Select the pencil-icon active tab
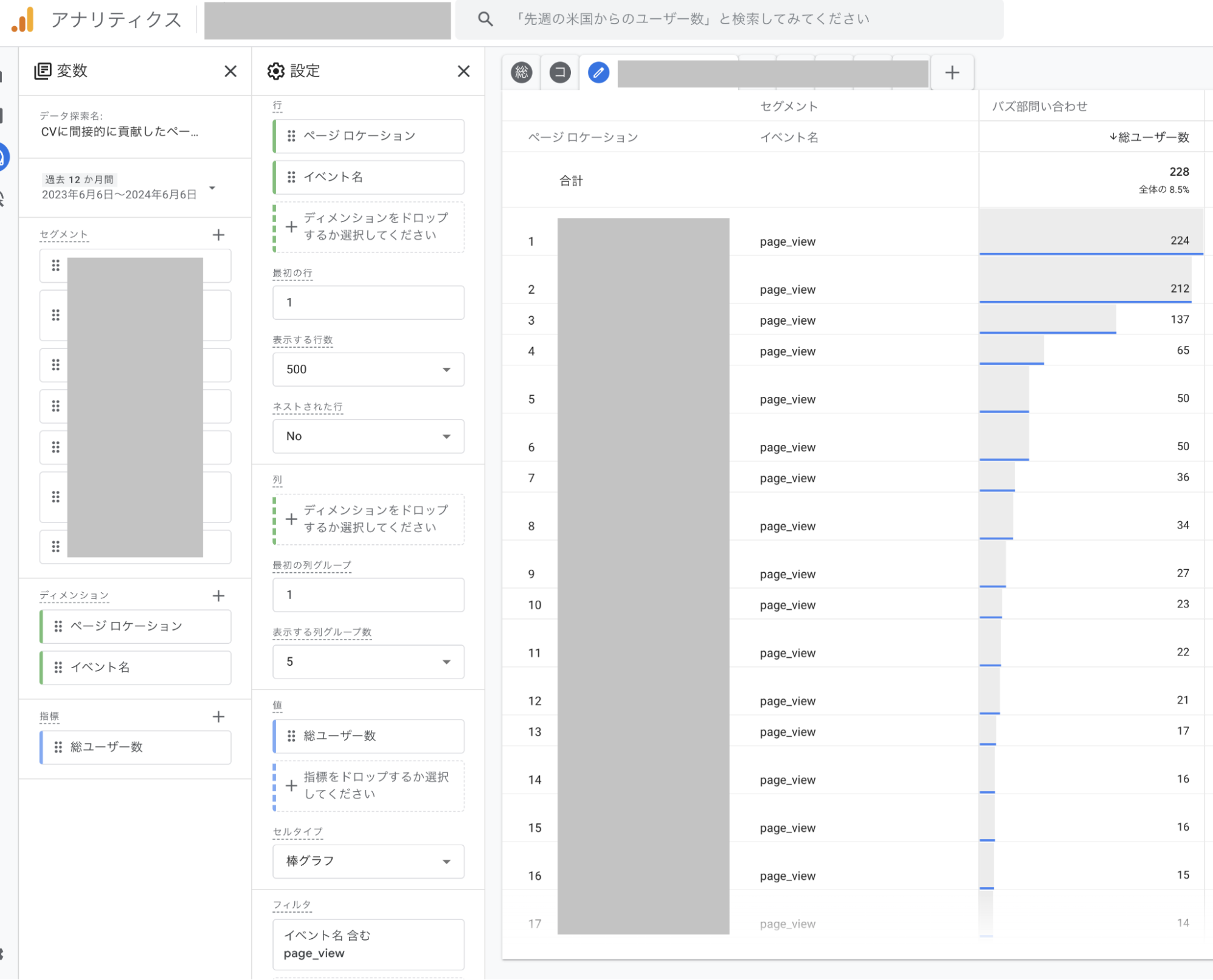 598,73
